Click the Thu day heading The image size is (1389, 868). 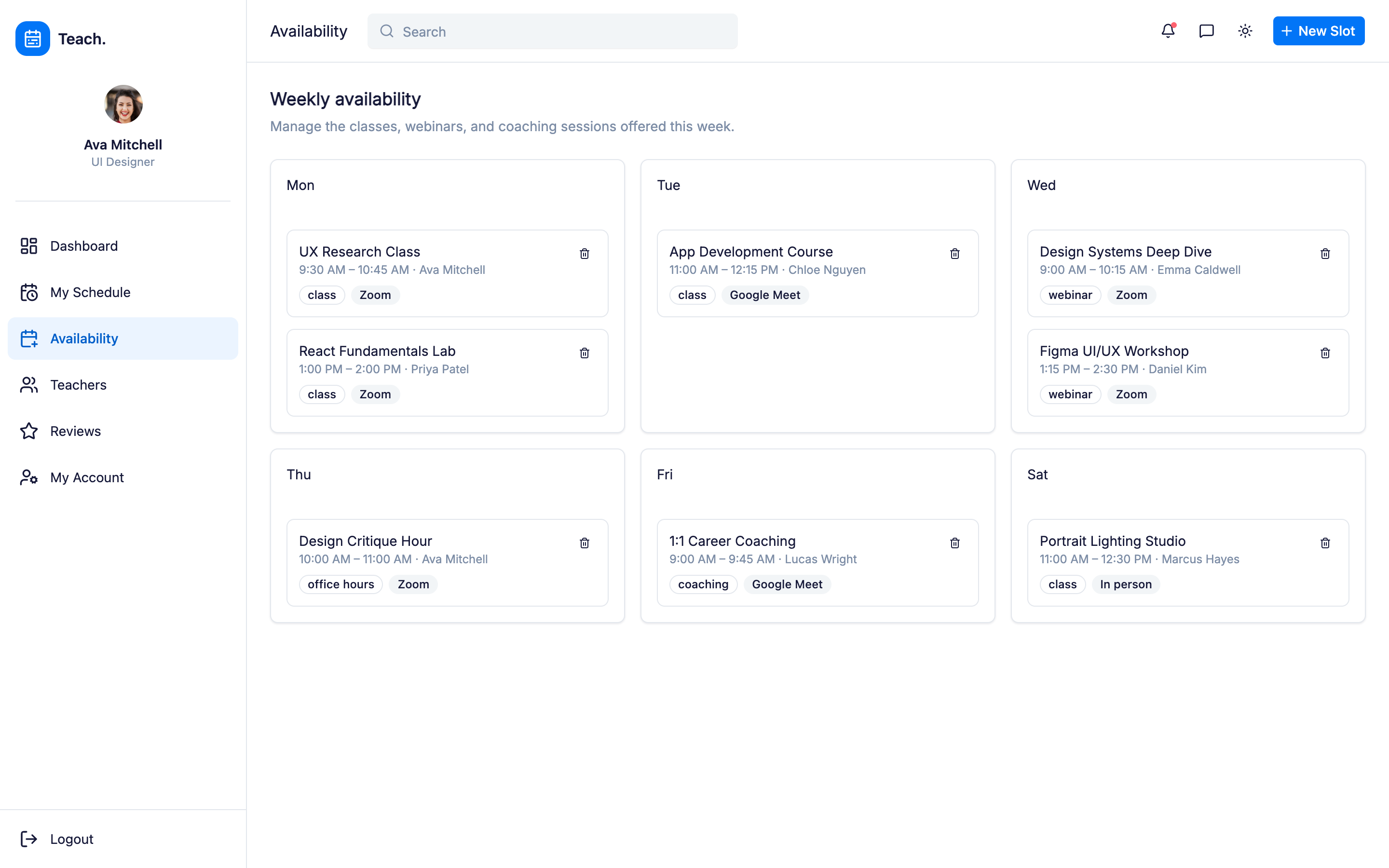click(x=299, y=474)
